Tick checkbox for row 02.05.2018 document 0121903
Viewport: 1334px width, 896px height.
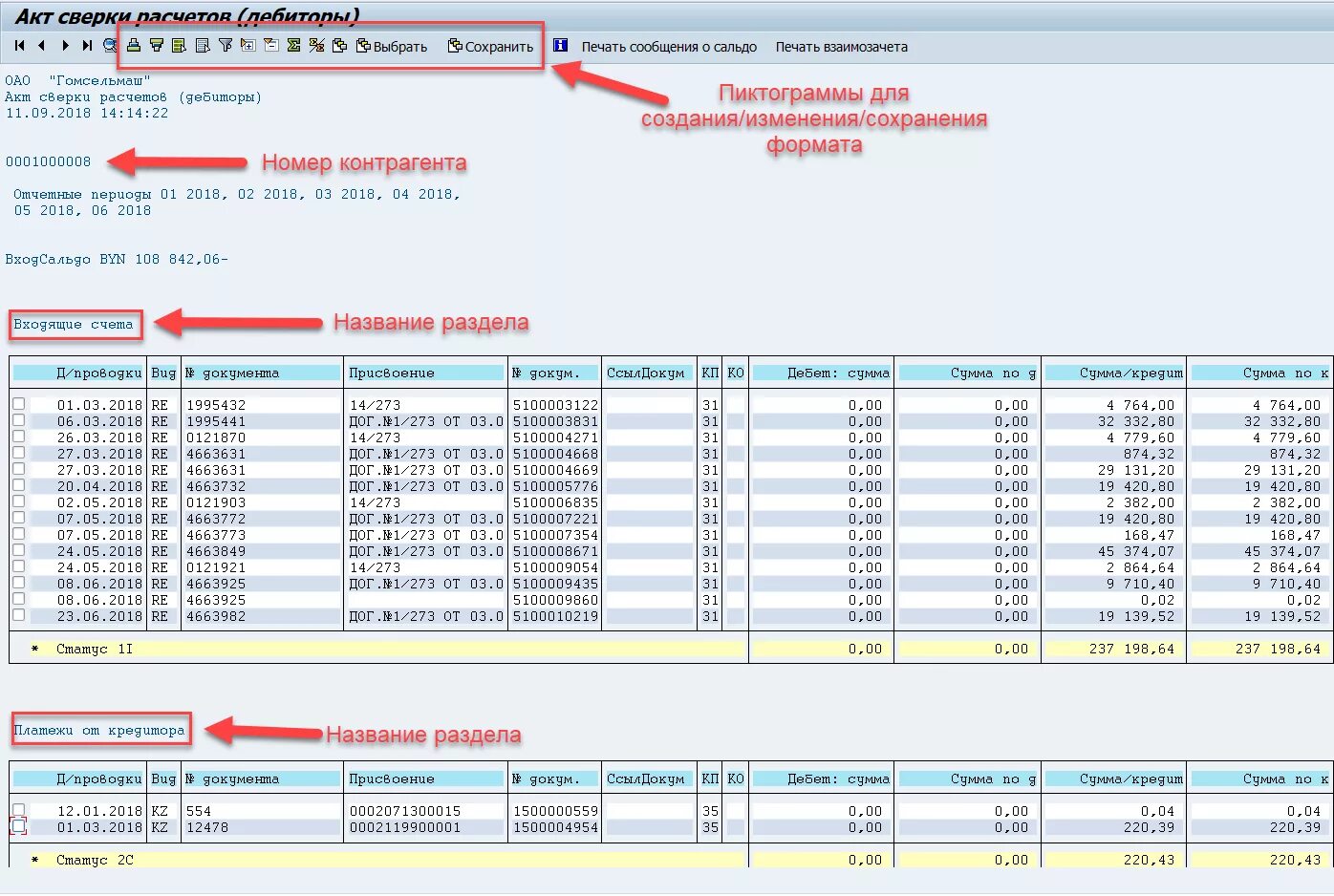coord(18,501)
